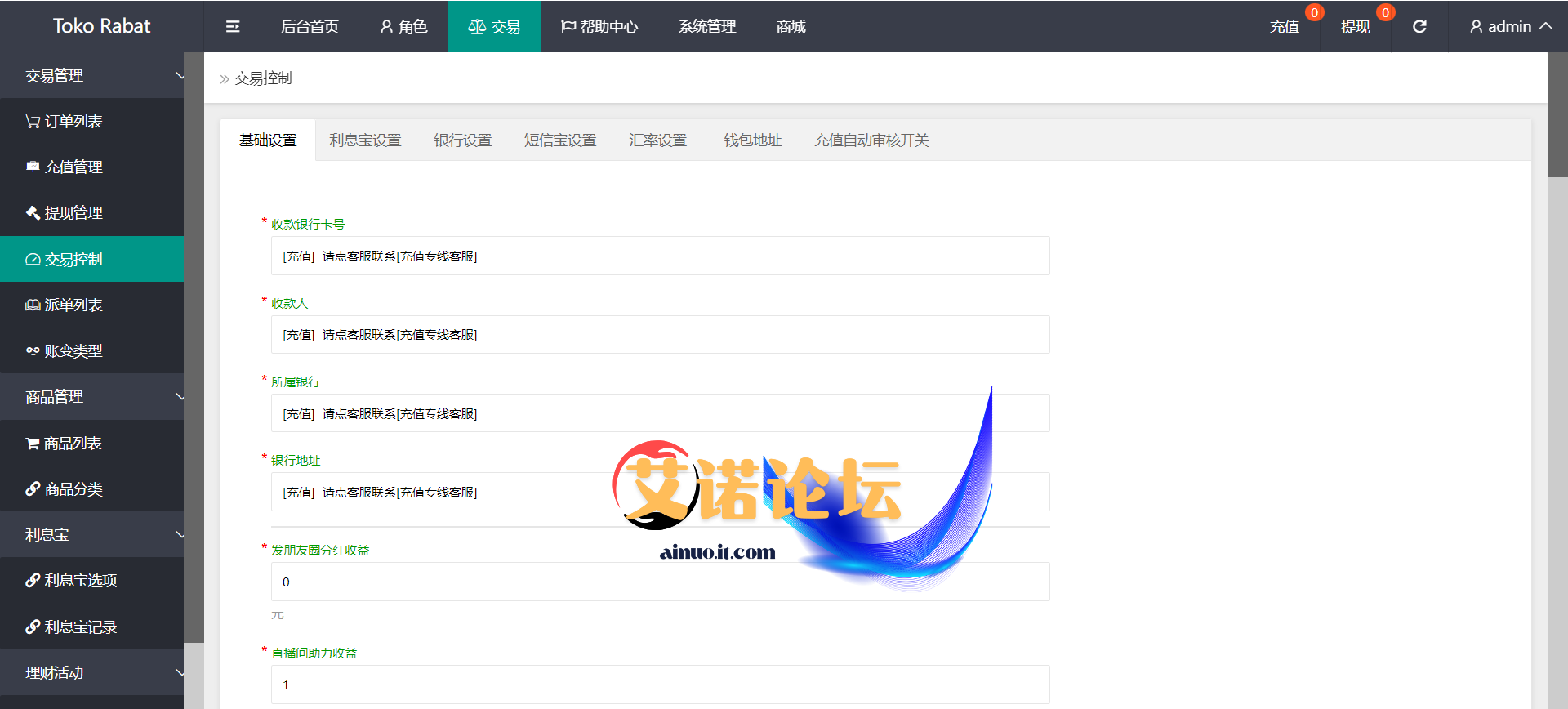Viewport: 1568px width, 709px height.
Task: Open the admin user dropdown menu
Action: pos(1510,27)
